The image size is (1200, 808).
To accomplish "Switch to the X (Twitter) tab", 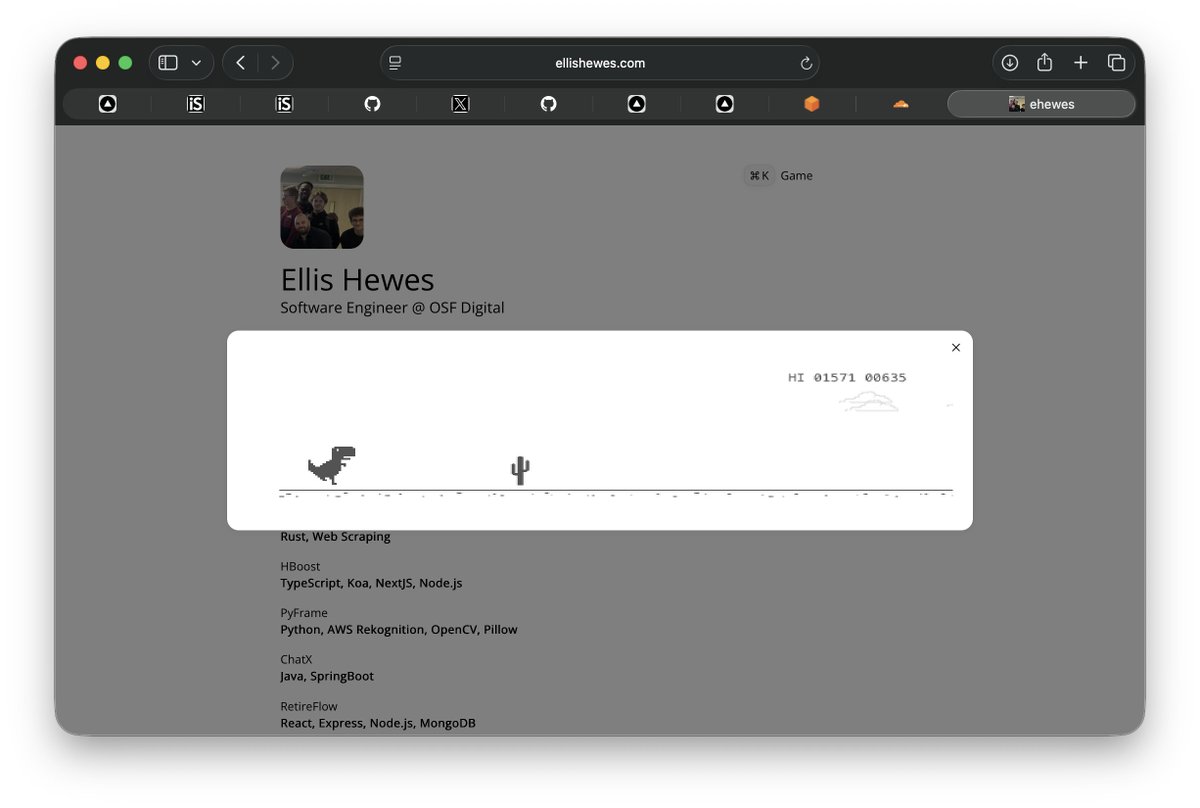I will pyautogui.click(x=460, y=104).
